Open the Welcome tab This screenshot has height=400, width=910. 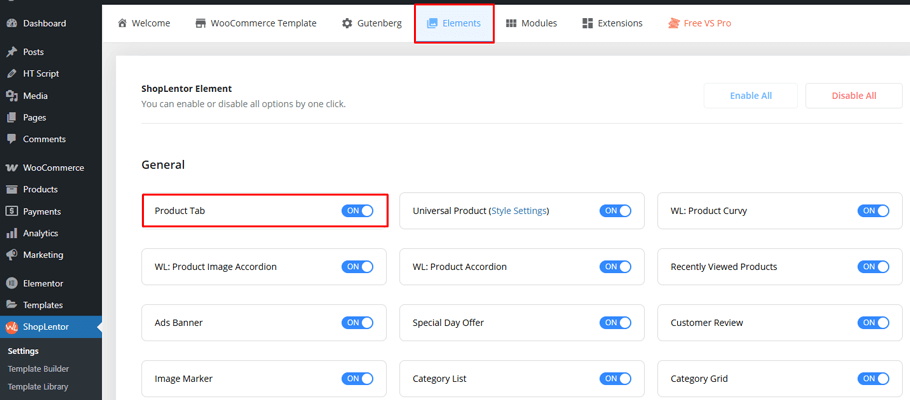[144, 23]
